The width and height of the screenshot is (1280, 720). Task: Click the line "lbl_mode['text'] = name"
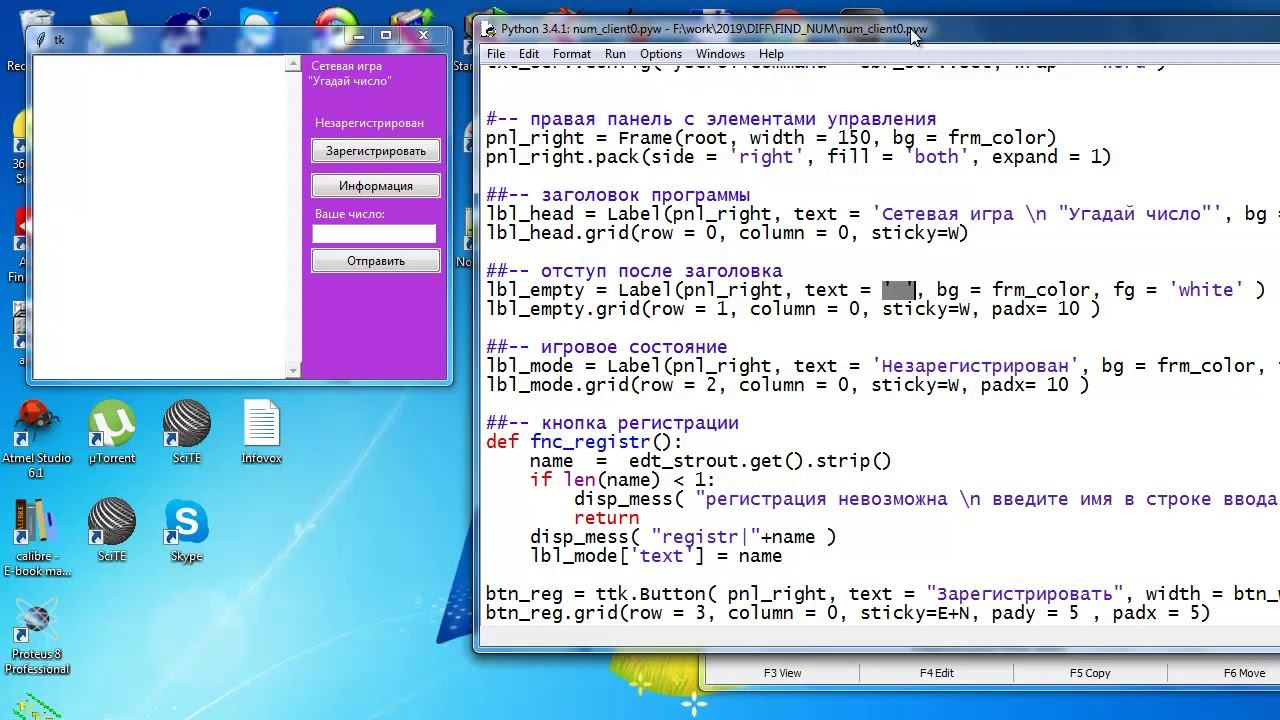[x=656, y=556]
